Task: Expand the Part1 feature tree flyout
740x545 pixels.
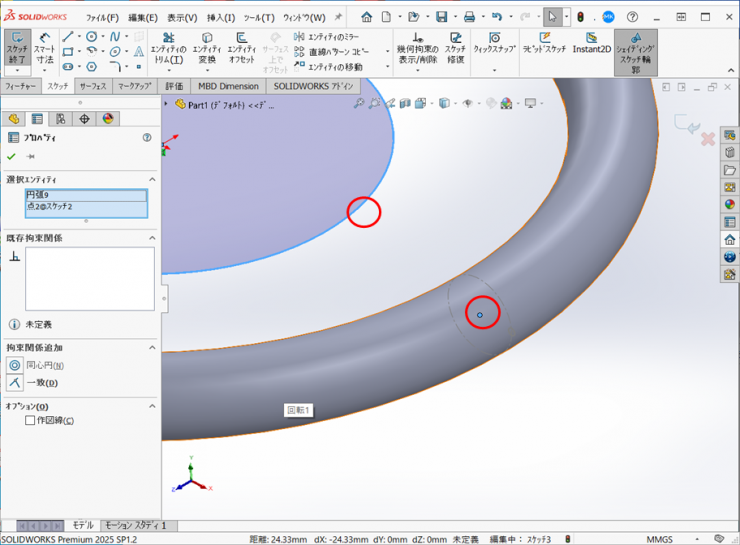Action: click(167, 103)
